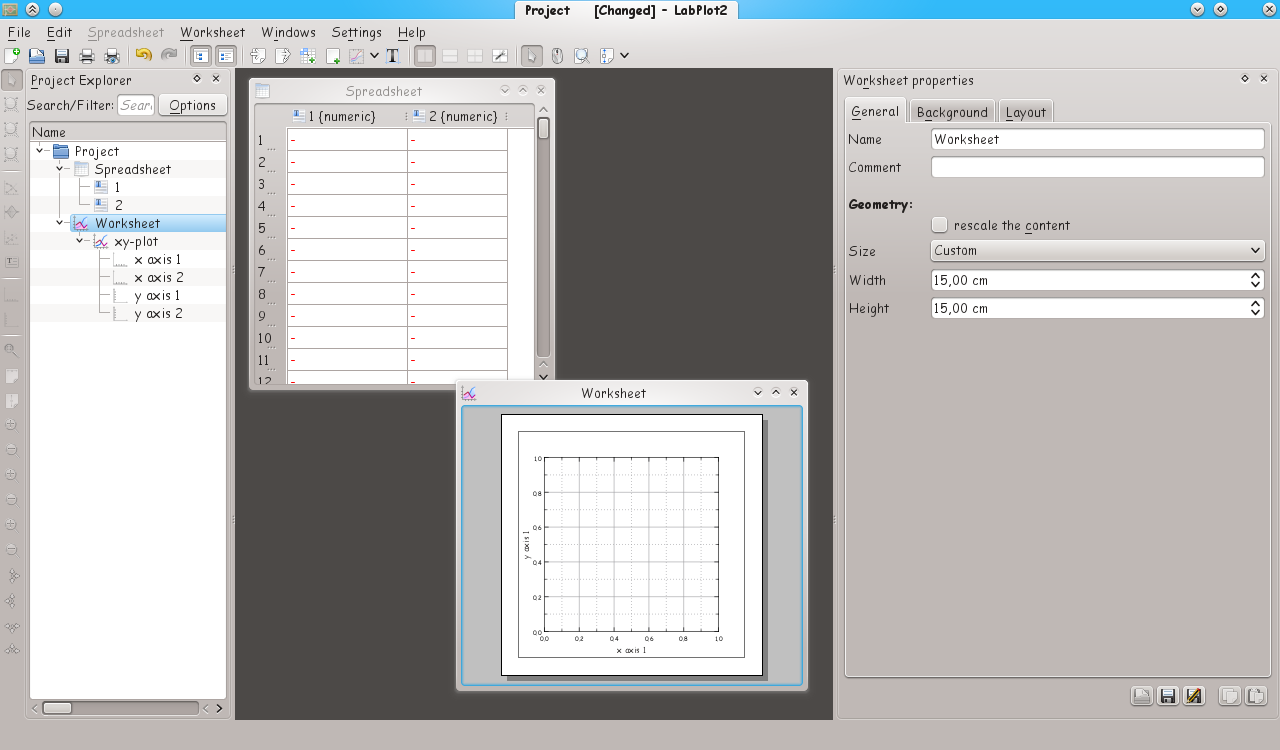1280x750 pixels.
Task: Activate the mouse navigation mode icon
Action: coord(557,56)
